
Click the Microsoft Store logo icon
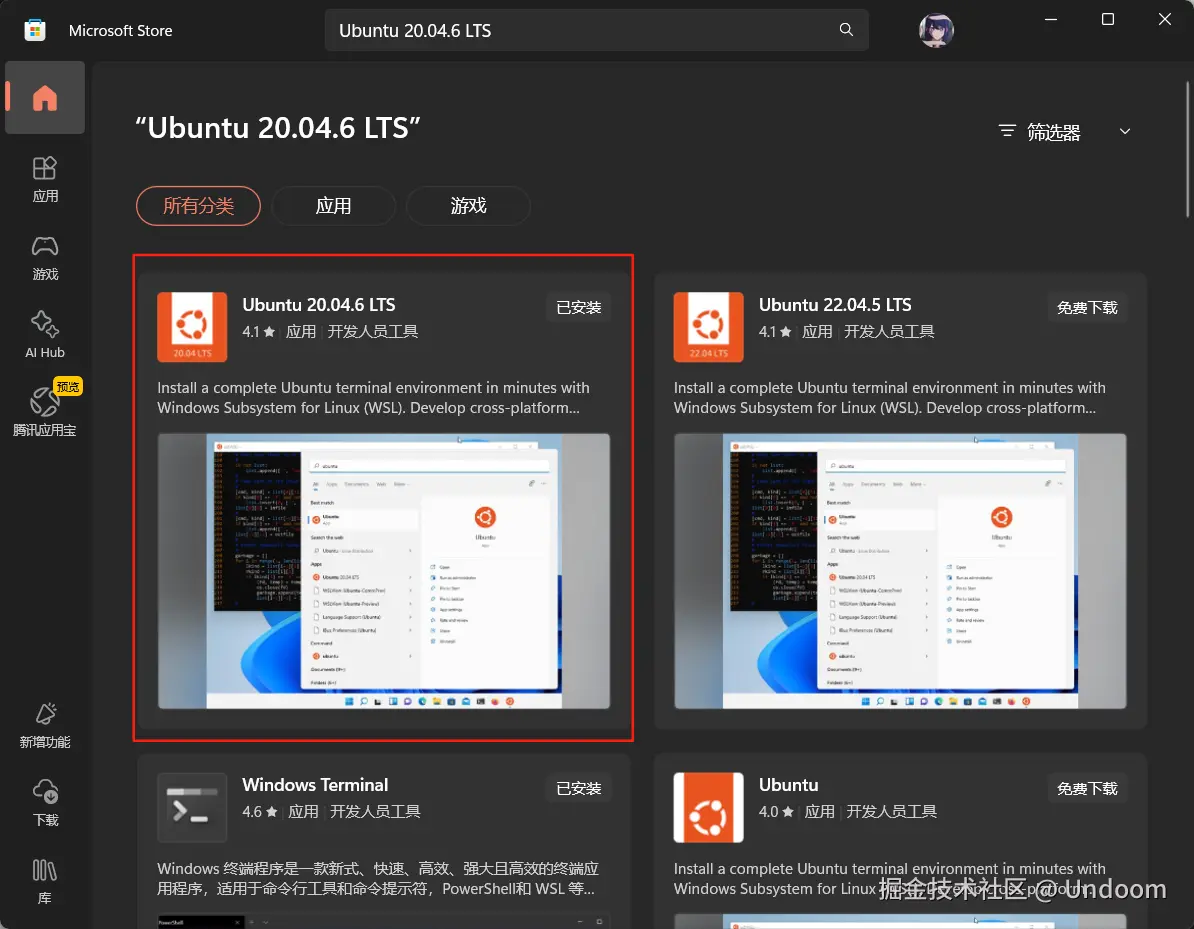35,30
